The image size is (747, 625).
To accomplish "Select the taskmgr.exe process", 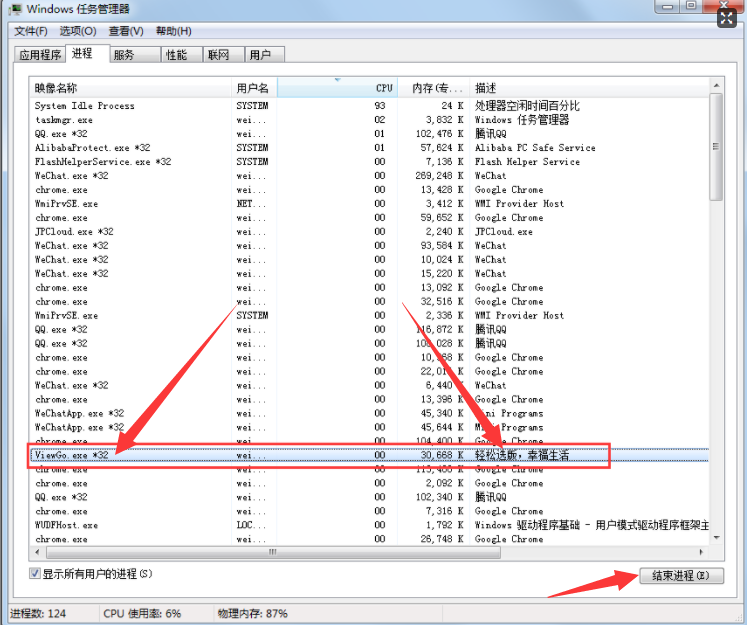I will click(369, 120).
